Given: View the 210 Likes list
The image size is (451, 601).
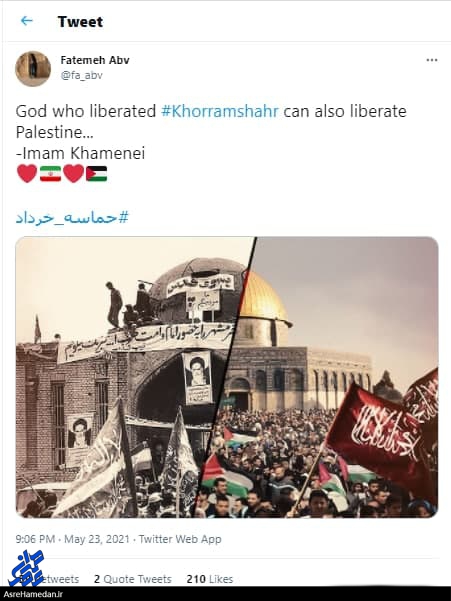Looking at the screenshot, I should point(210,579).
